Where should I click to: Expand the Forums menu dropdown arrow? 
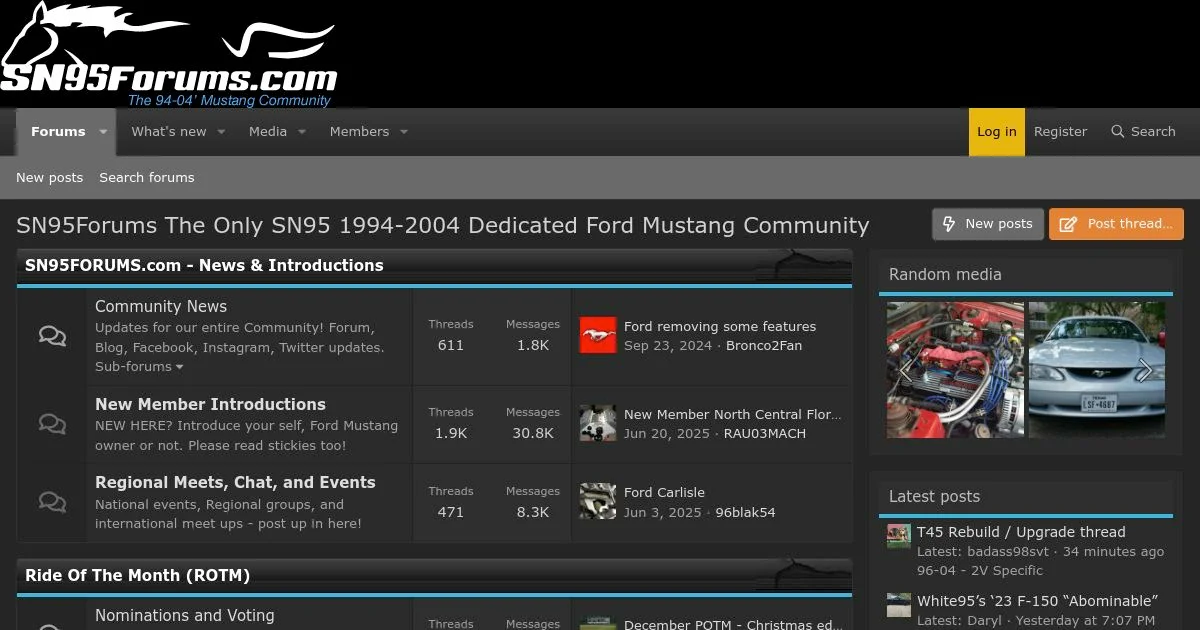103,132
